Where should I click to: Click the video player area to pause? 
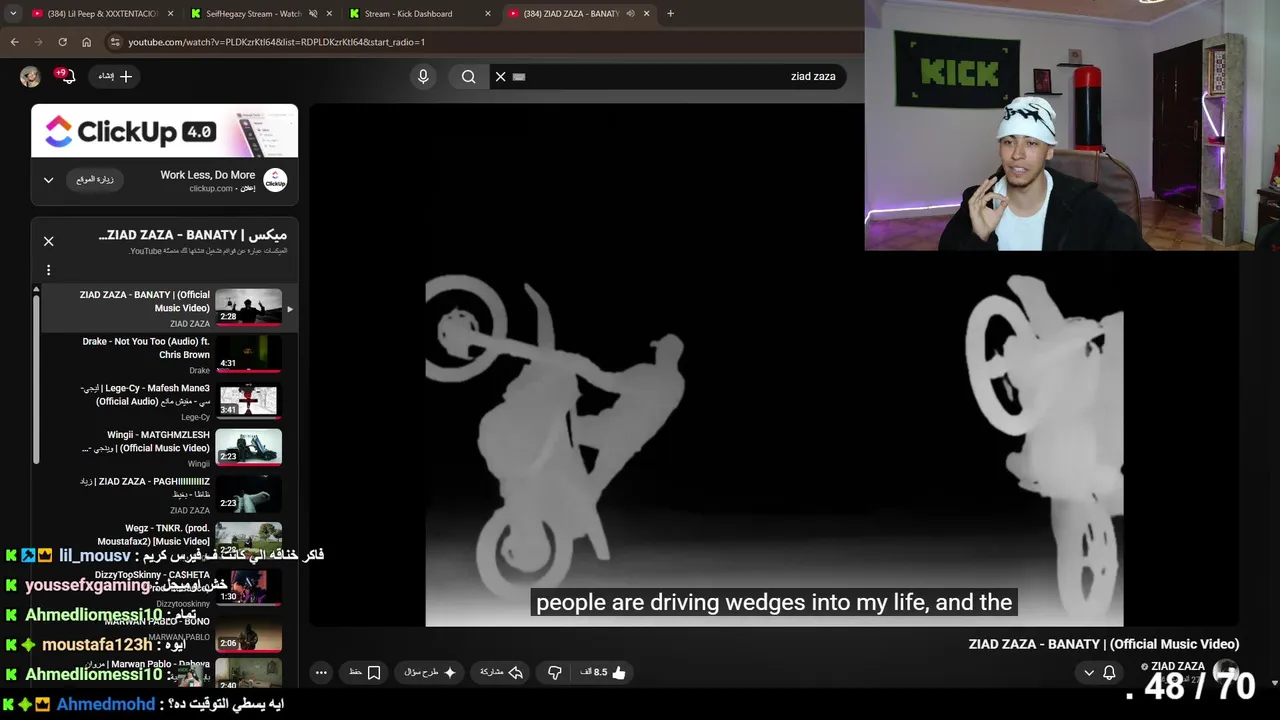tap(774, 365)
